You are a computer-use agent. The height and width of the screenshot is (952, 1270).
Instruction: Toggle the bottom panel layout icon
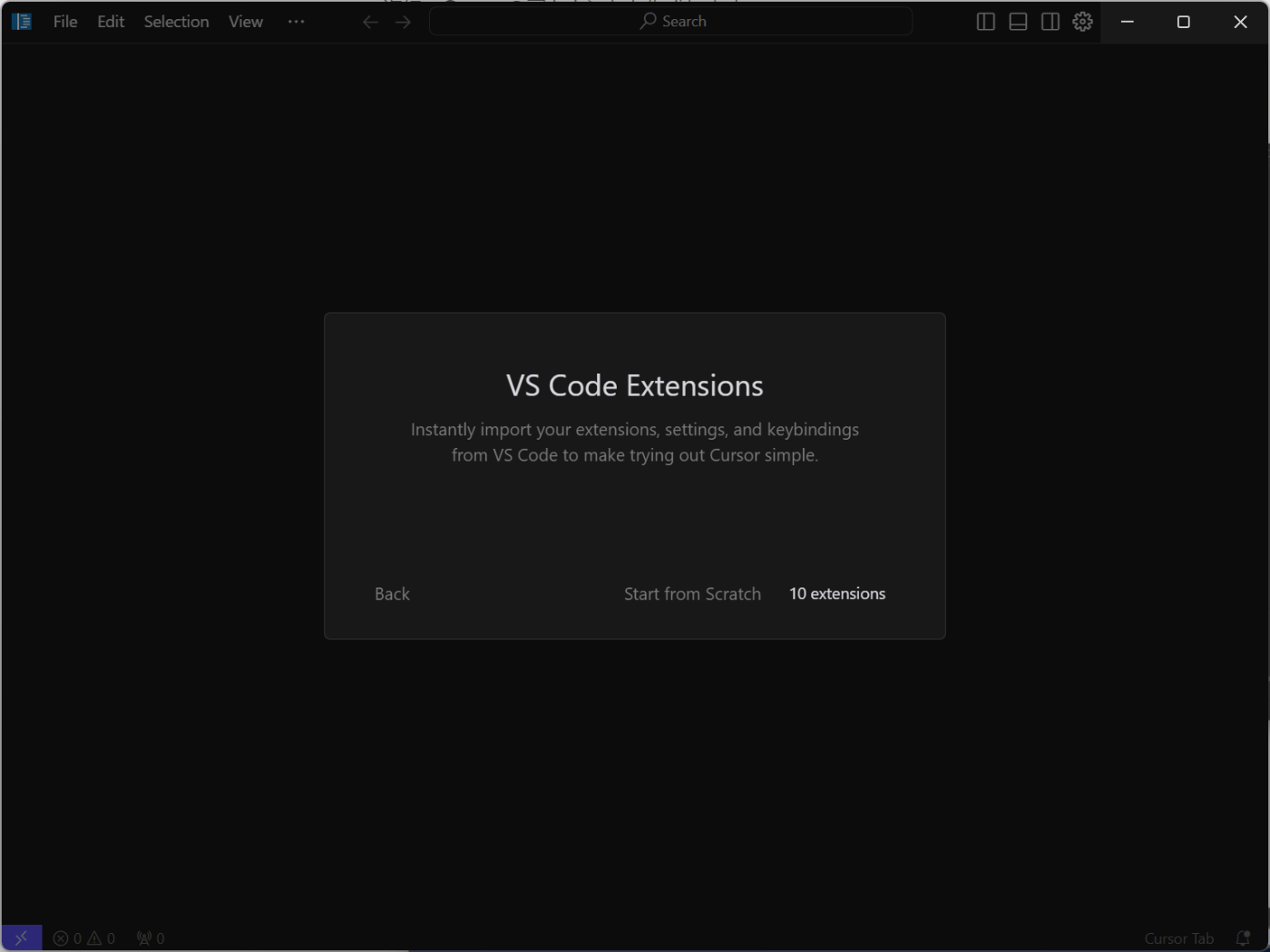1018,22
